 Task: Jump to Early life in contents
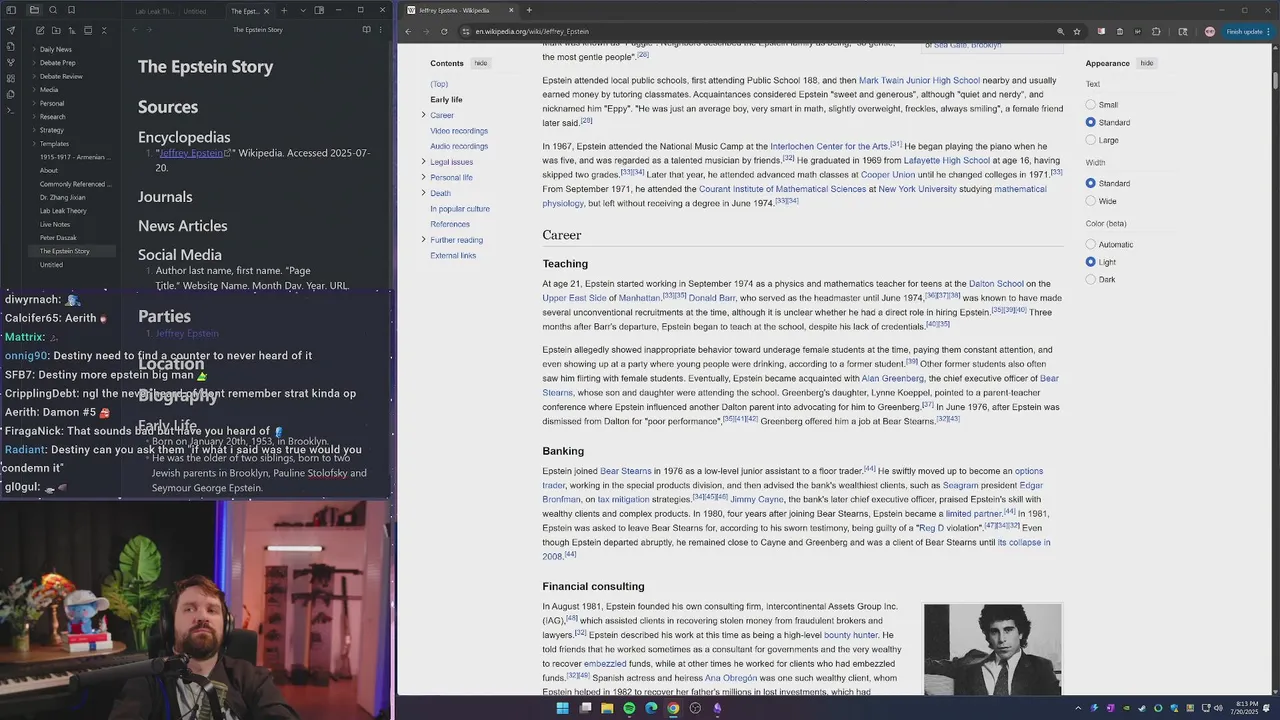coord(446,100)
